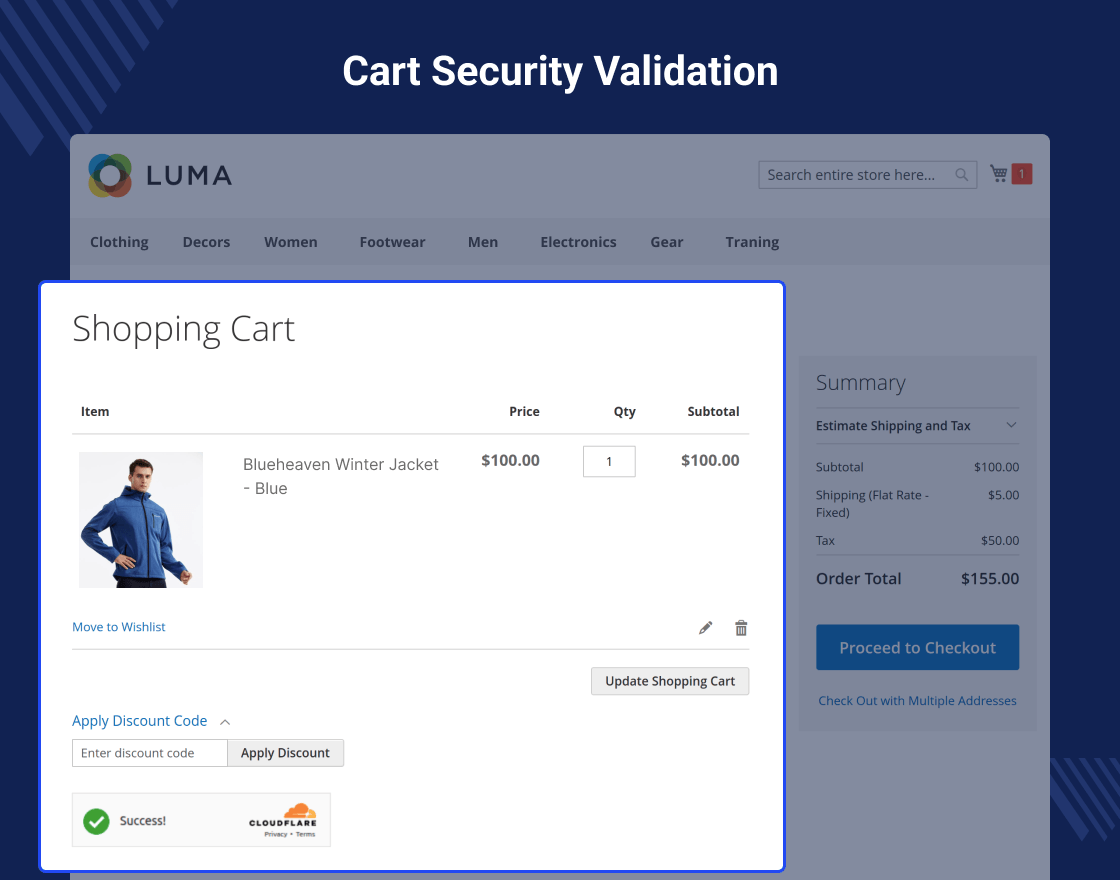Open the Gear menu
Screen dimensions: 1120x880
pyautogui.click(x=666, y=242)
